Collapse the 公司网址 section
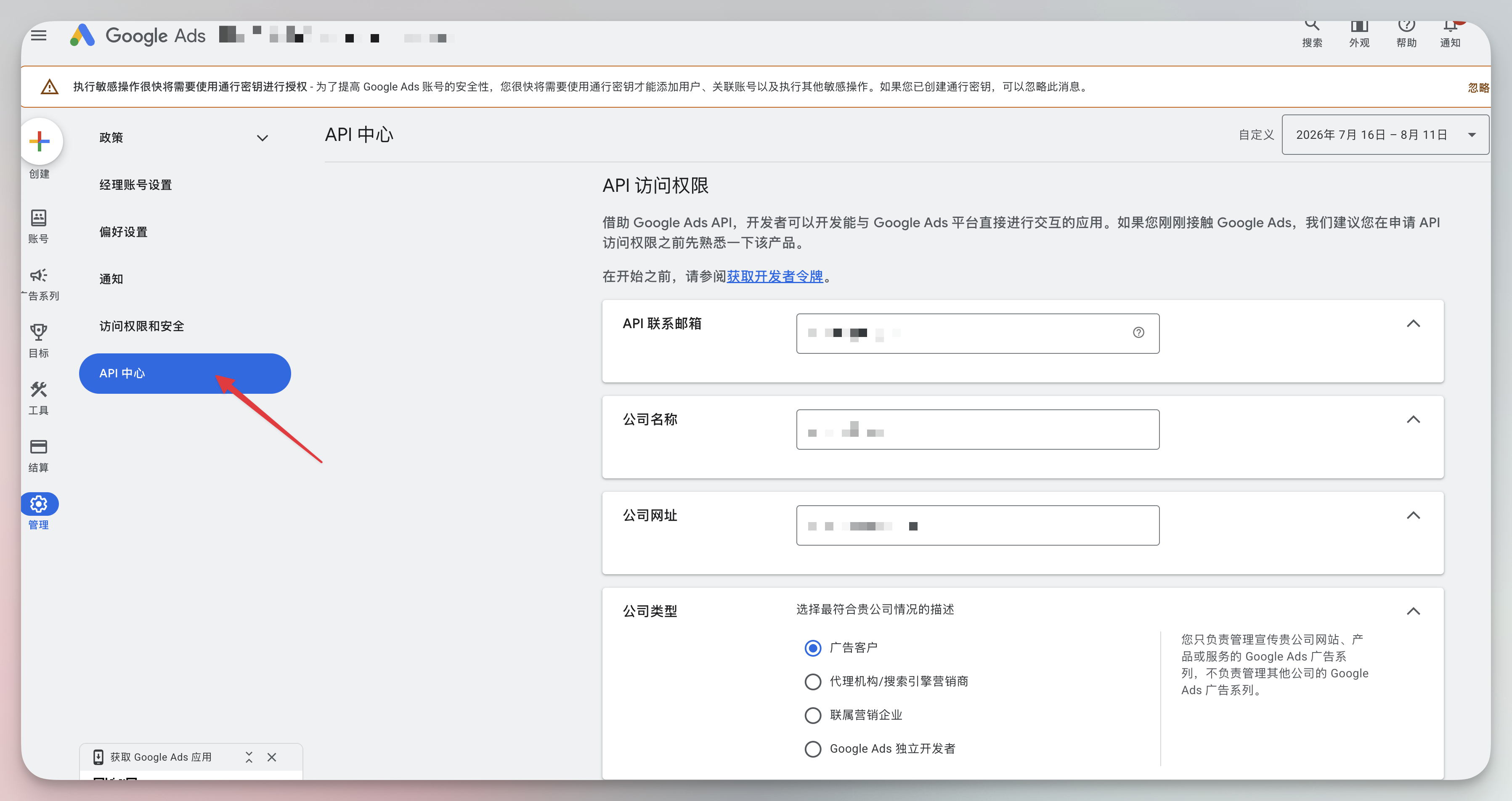The image size is (1512, 801). tap(1414, 515)
